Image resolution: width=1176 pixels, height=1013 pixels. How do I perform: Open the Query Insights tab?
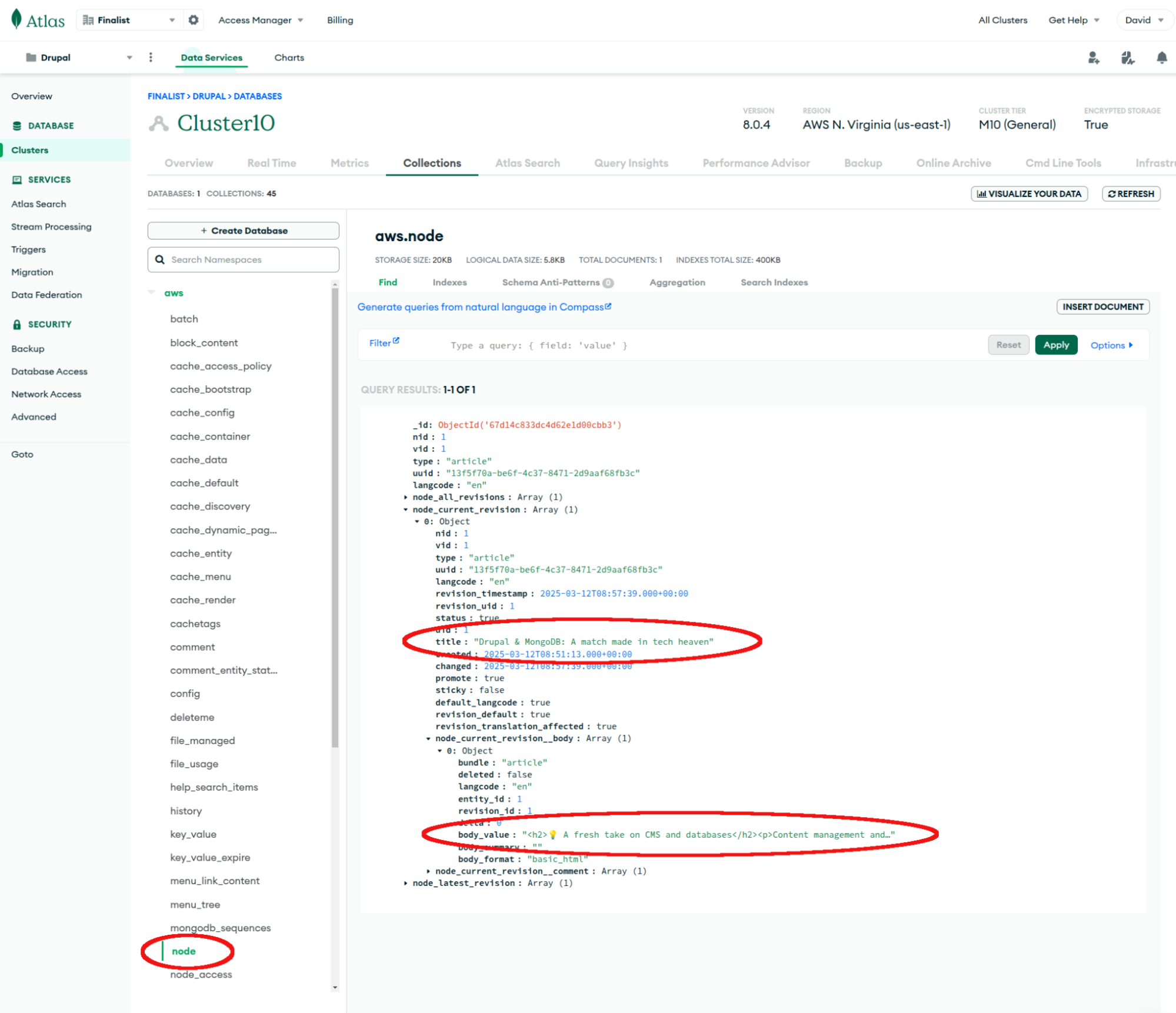point(631,163)
